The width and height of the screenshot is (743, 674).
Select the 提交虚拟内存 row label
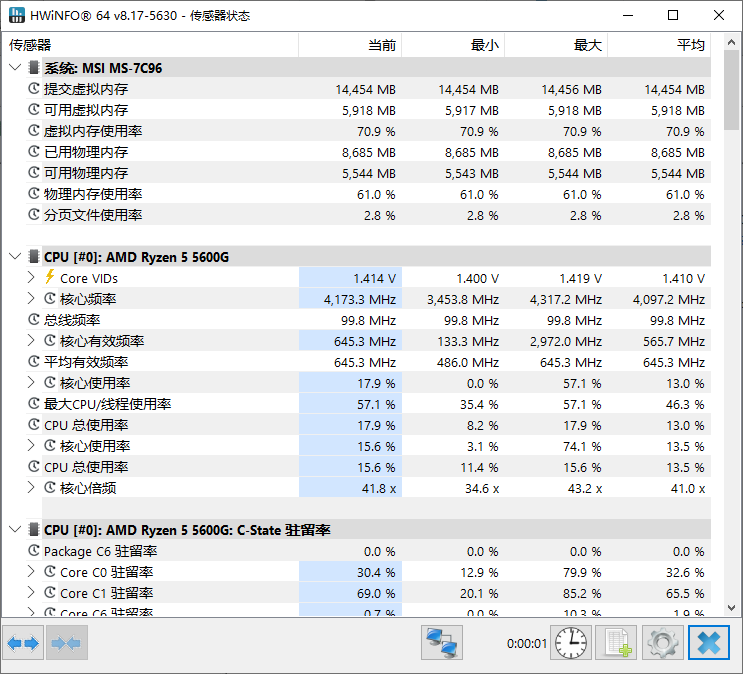[x=86, y=89]
